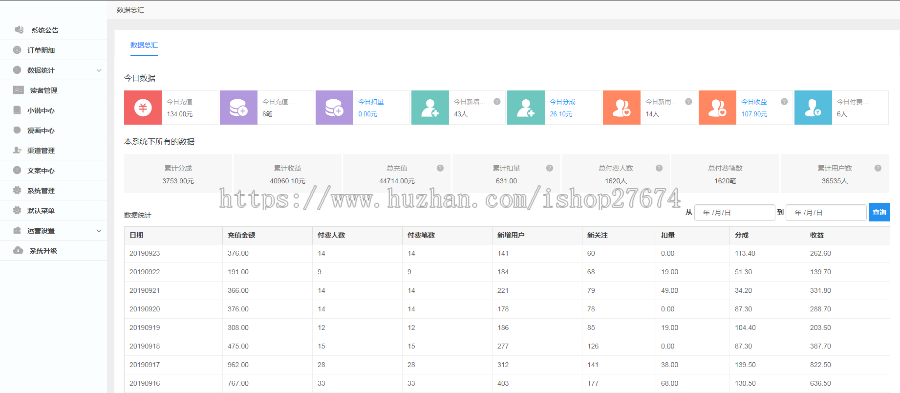Click the purple coins icon beside 0.00元

point(334,107)
